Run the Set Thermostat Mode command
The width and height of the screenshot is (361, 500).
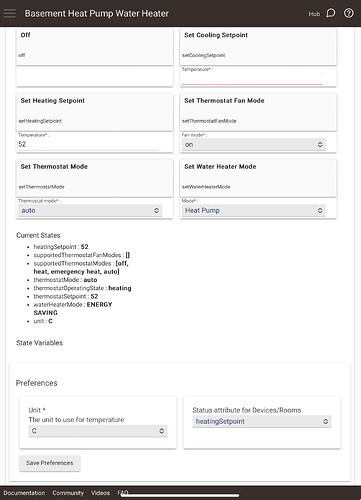point(95,178)
